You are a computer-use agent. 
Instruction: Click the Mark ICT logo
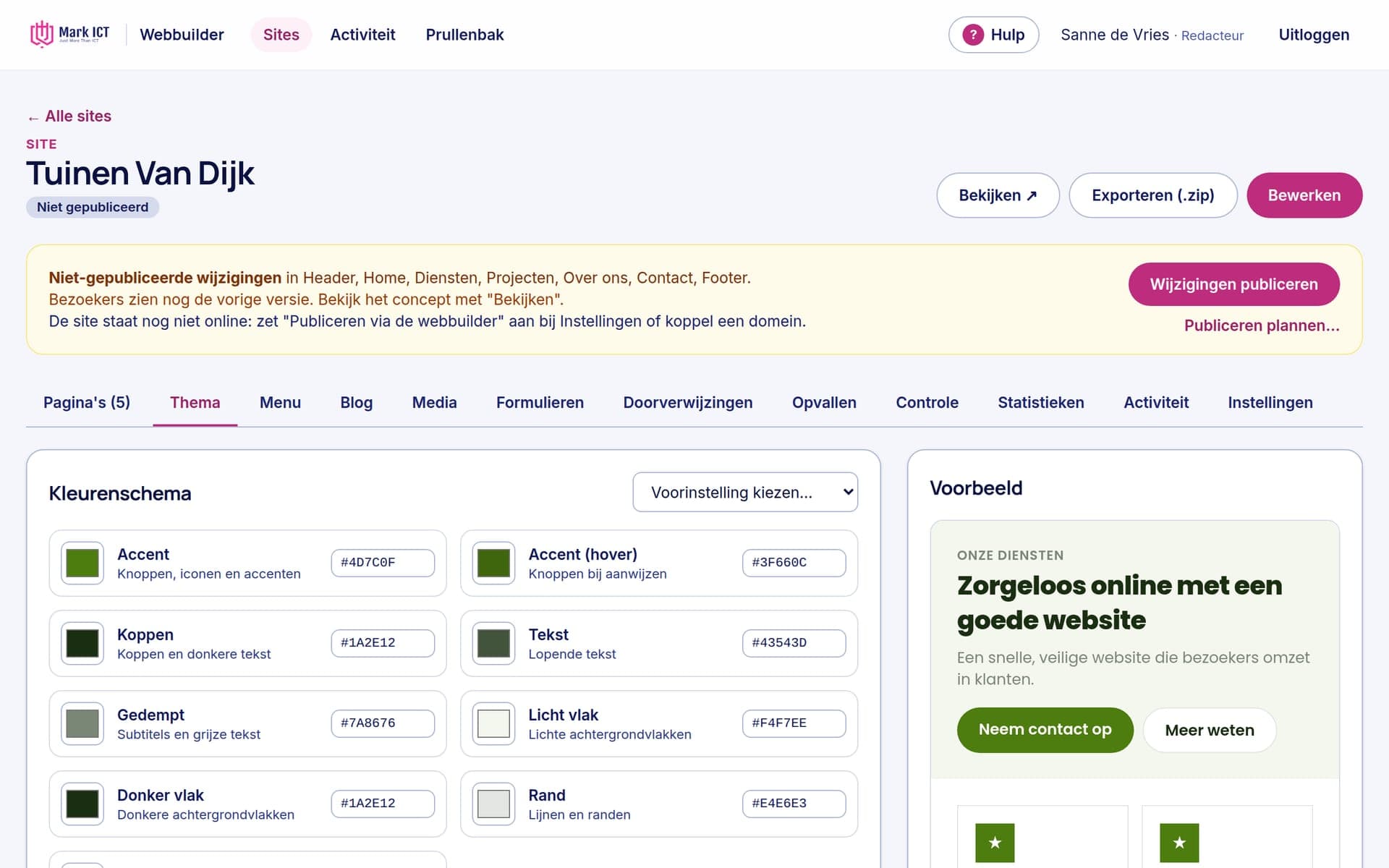tap(70, 34)
